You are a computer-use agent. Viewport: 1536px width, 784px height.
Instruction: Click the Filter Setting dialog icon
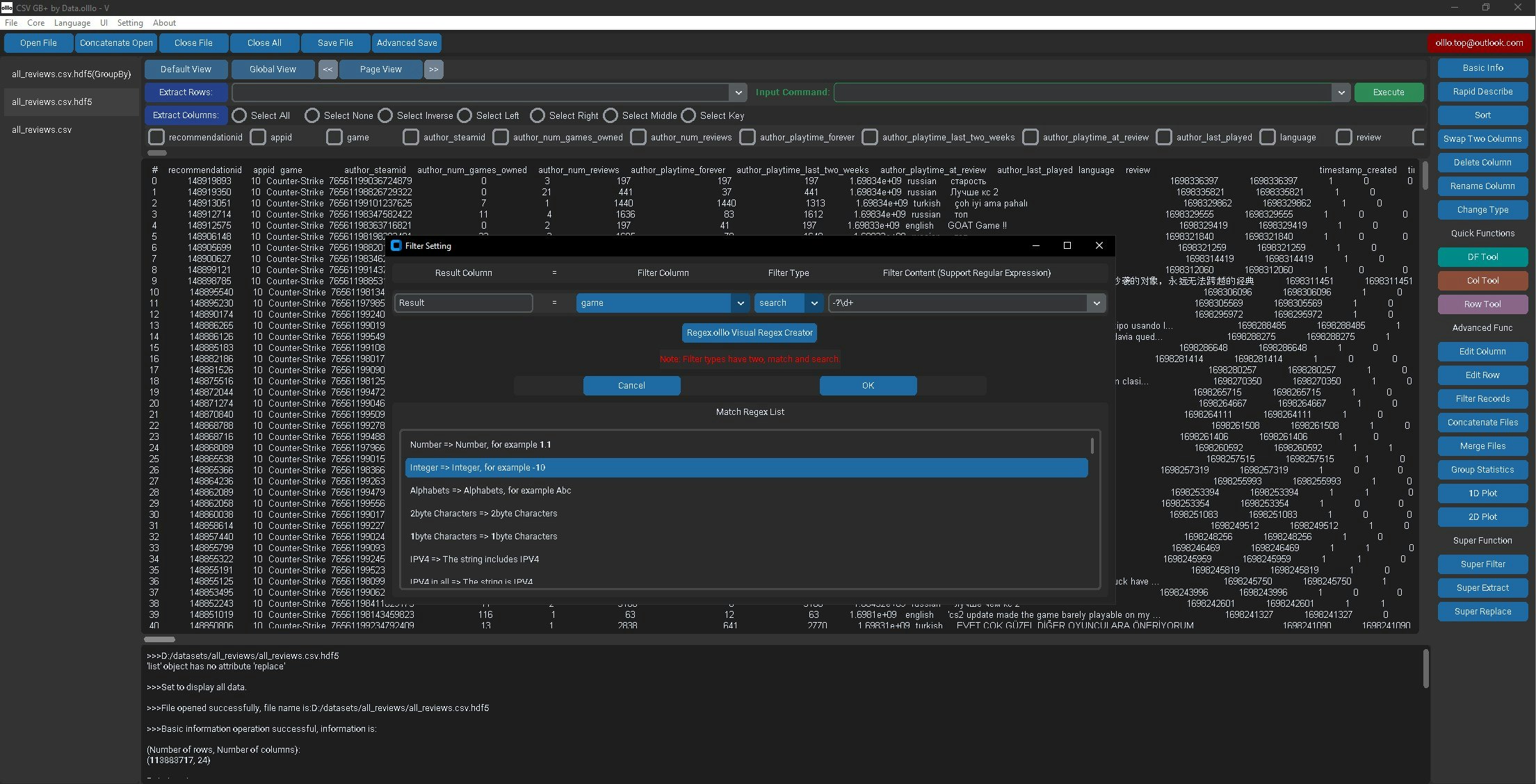click(x=396, y=245)
